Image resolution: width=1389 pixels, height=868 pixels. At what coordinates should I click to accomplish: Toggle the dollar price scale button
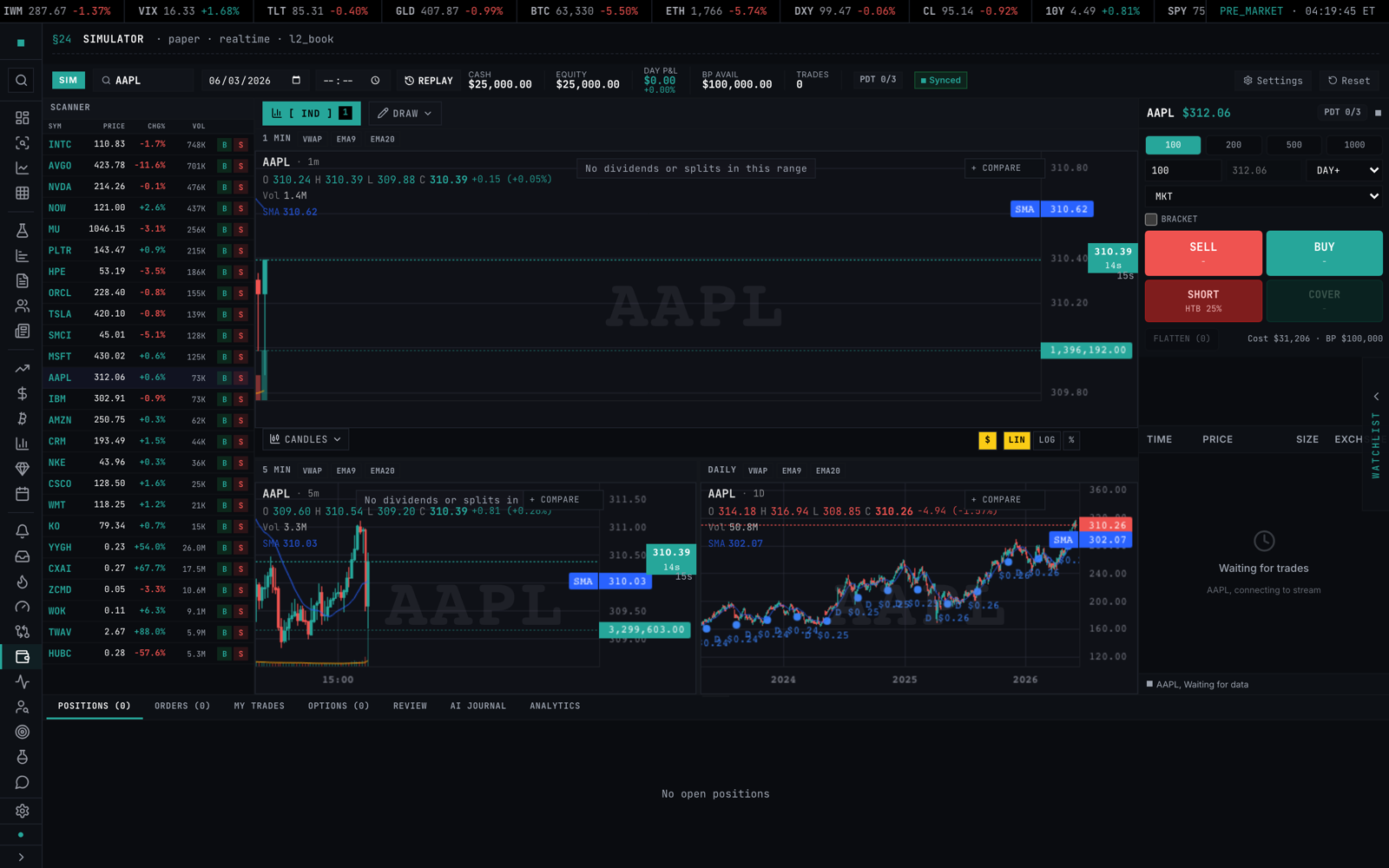click(x=987, y=440)
